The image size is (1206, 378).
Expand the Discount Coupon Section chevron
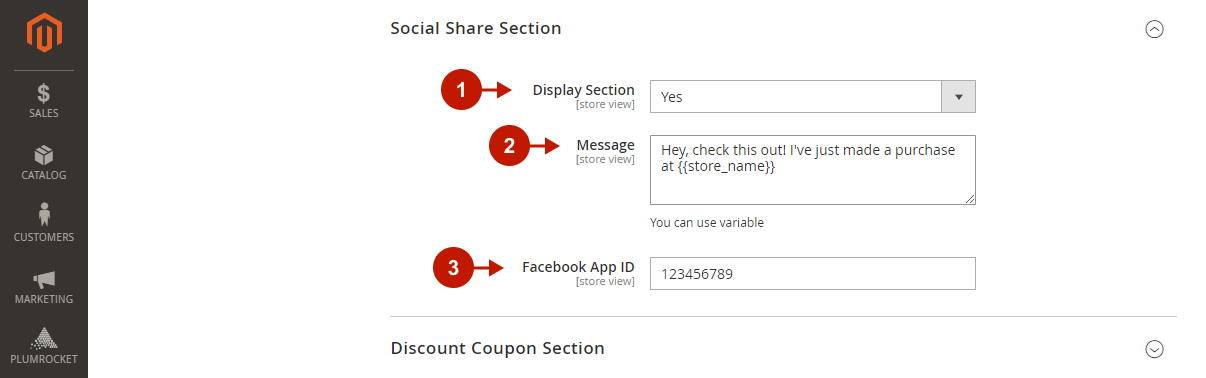pos(1154,349)
